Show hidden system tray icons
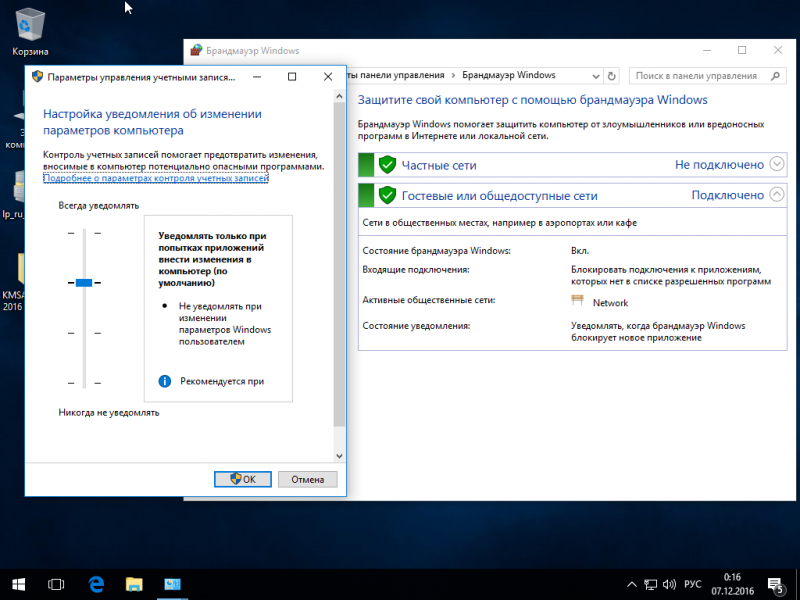Image resolution: width=800 pixels, height=600 pixels. (x=632, y=584)
